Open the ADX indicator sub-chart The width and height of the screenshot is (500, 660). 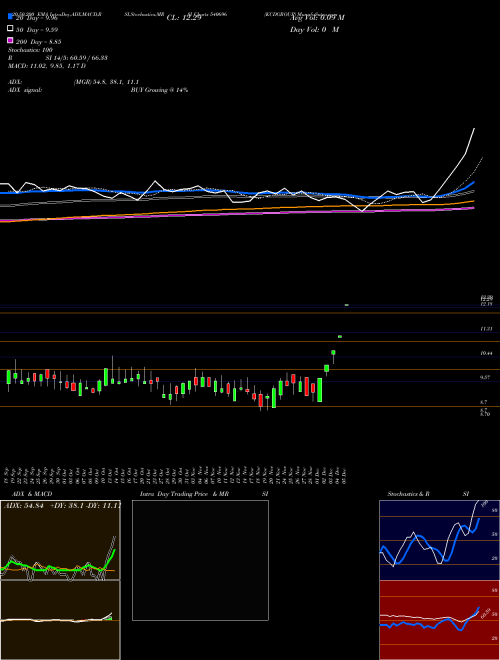60,540
